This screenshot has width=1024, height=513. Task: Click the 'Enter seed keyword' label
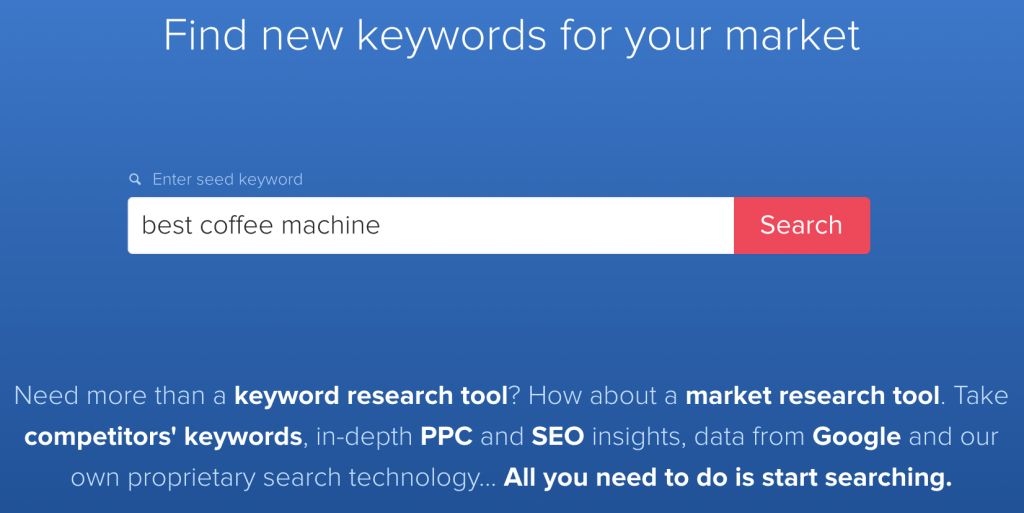[227, 179]
